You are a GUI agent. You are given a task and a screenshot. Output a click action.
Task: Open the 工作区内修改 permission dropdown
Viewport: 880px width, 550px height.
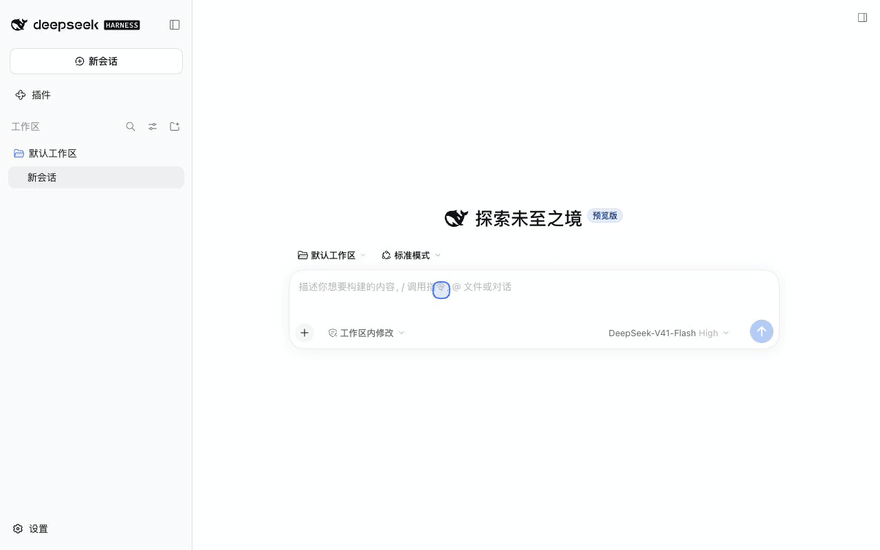tap(366, 333)
